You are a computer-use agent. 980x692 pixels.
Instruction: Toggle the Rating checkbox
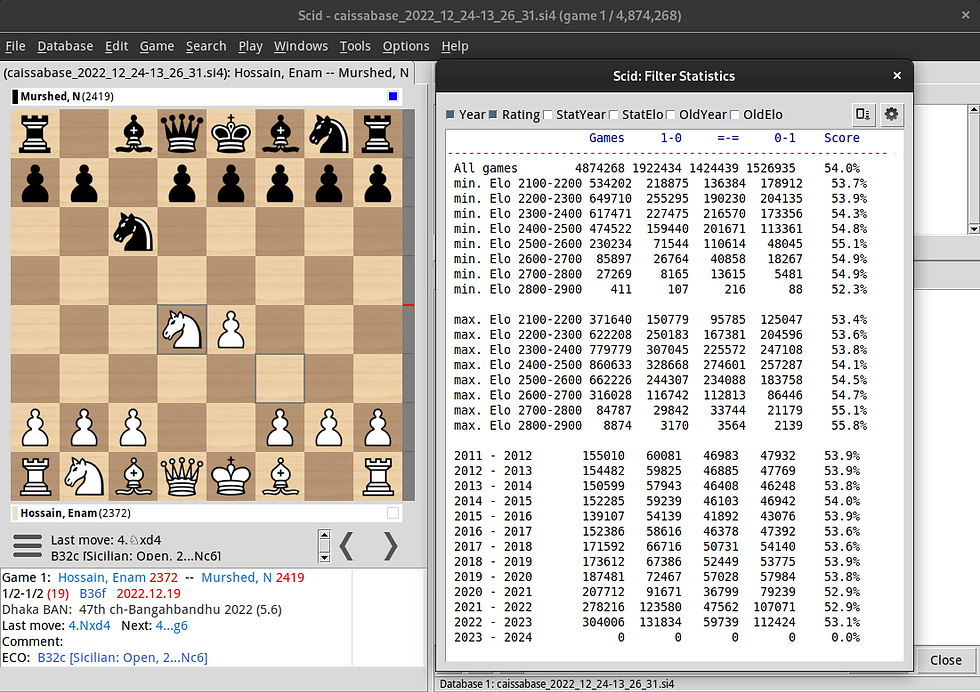click(494, 114)
